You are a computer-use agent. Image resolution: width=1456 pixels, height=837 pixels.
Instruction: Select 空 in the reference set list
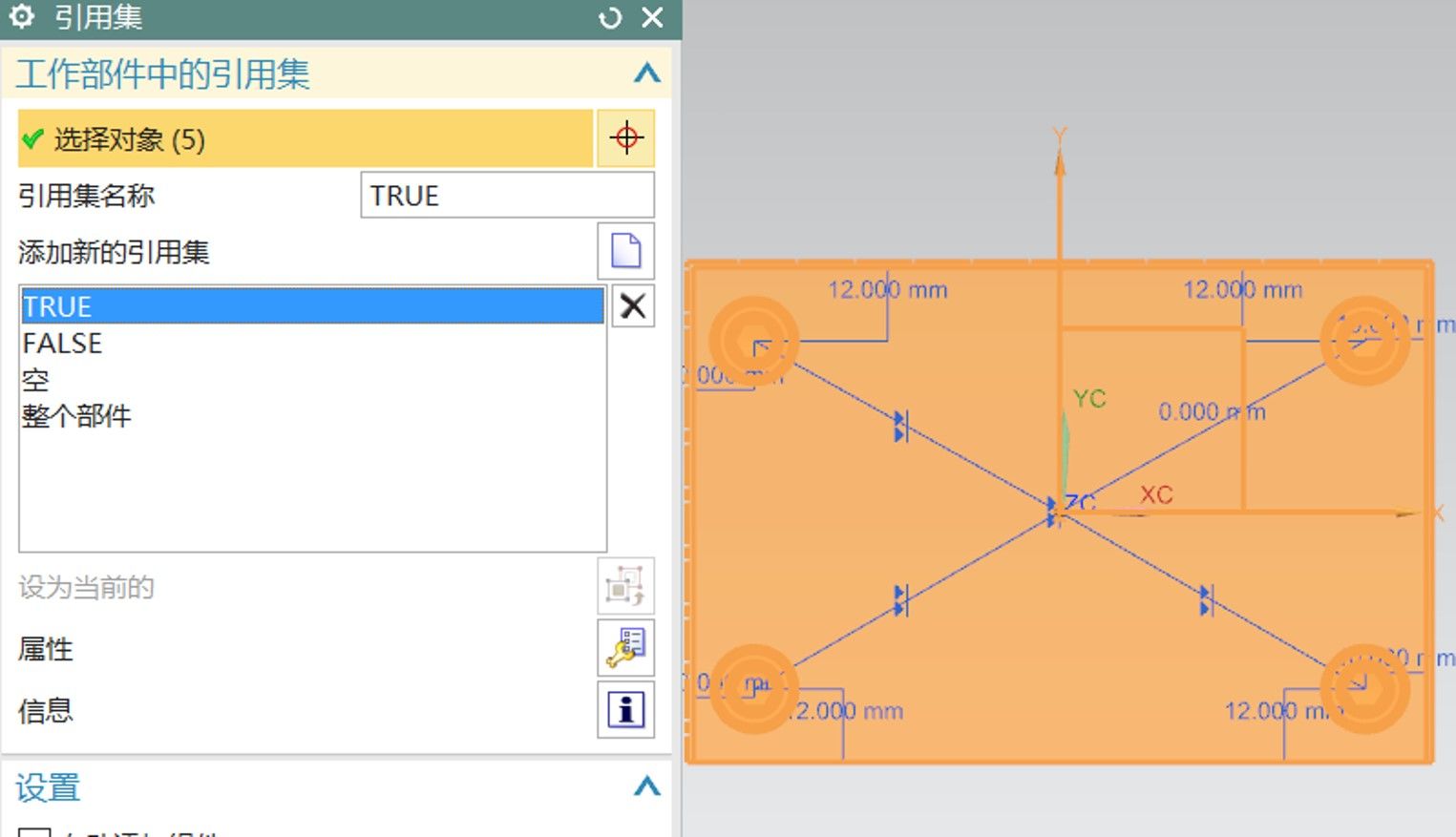coord(312,379)
